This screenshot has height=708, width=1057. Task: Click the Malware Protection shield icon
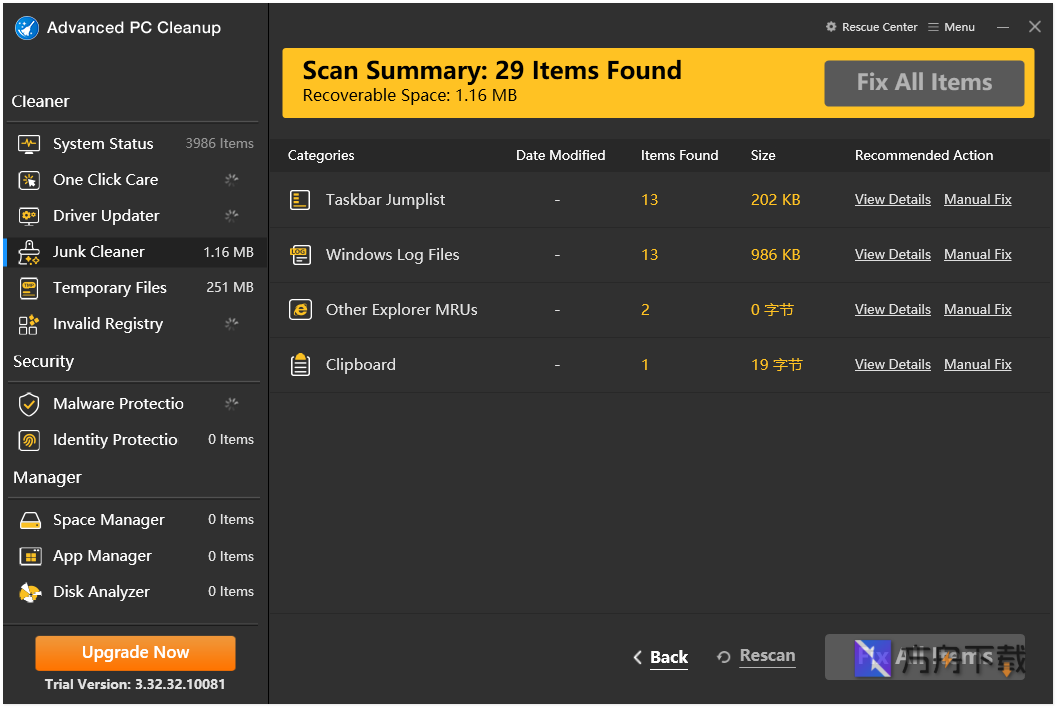point(29,404)
